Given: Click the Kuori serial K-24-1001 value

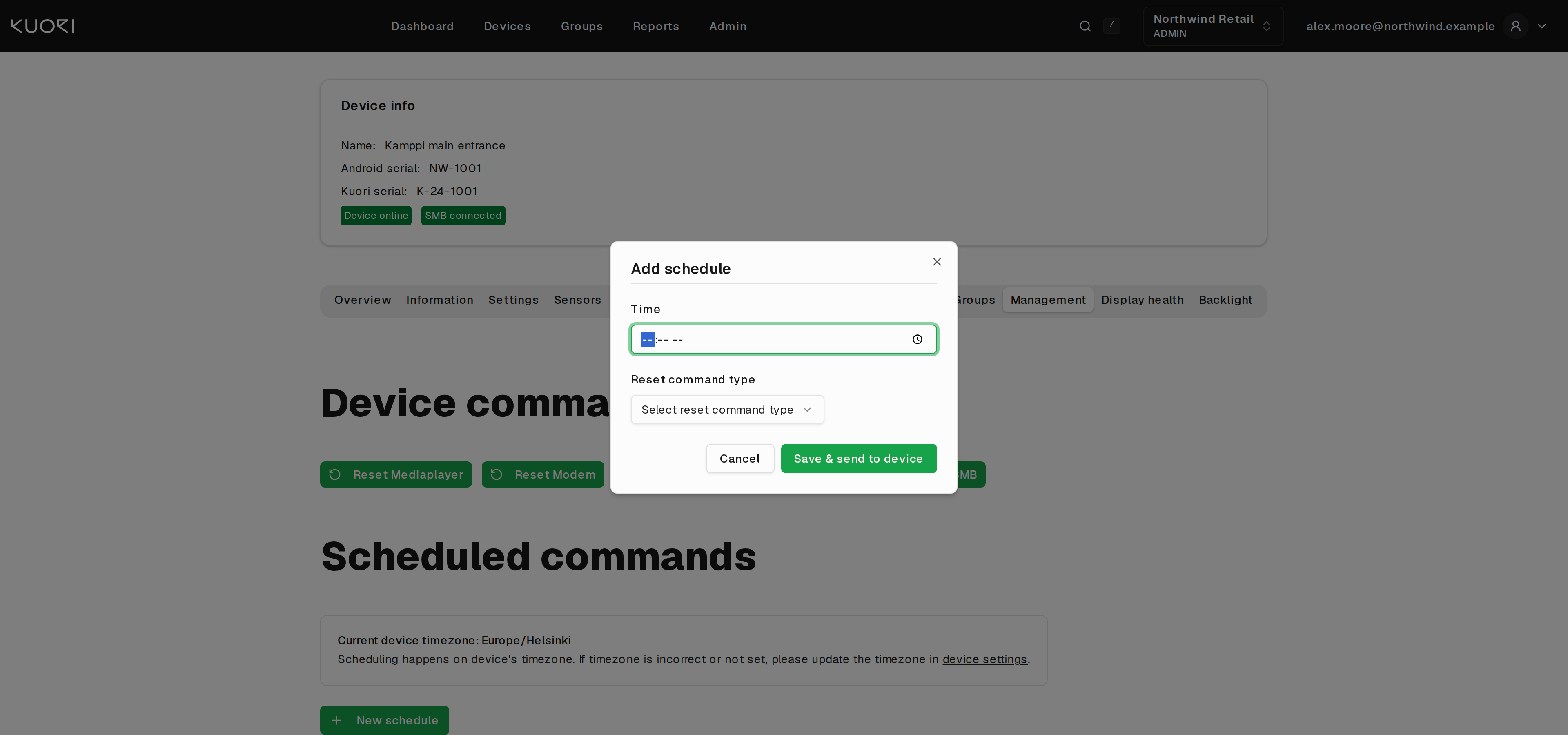Looking at the screenshot, I should [x=447, y=192].
